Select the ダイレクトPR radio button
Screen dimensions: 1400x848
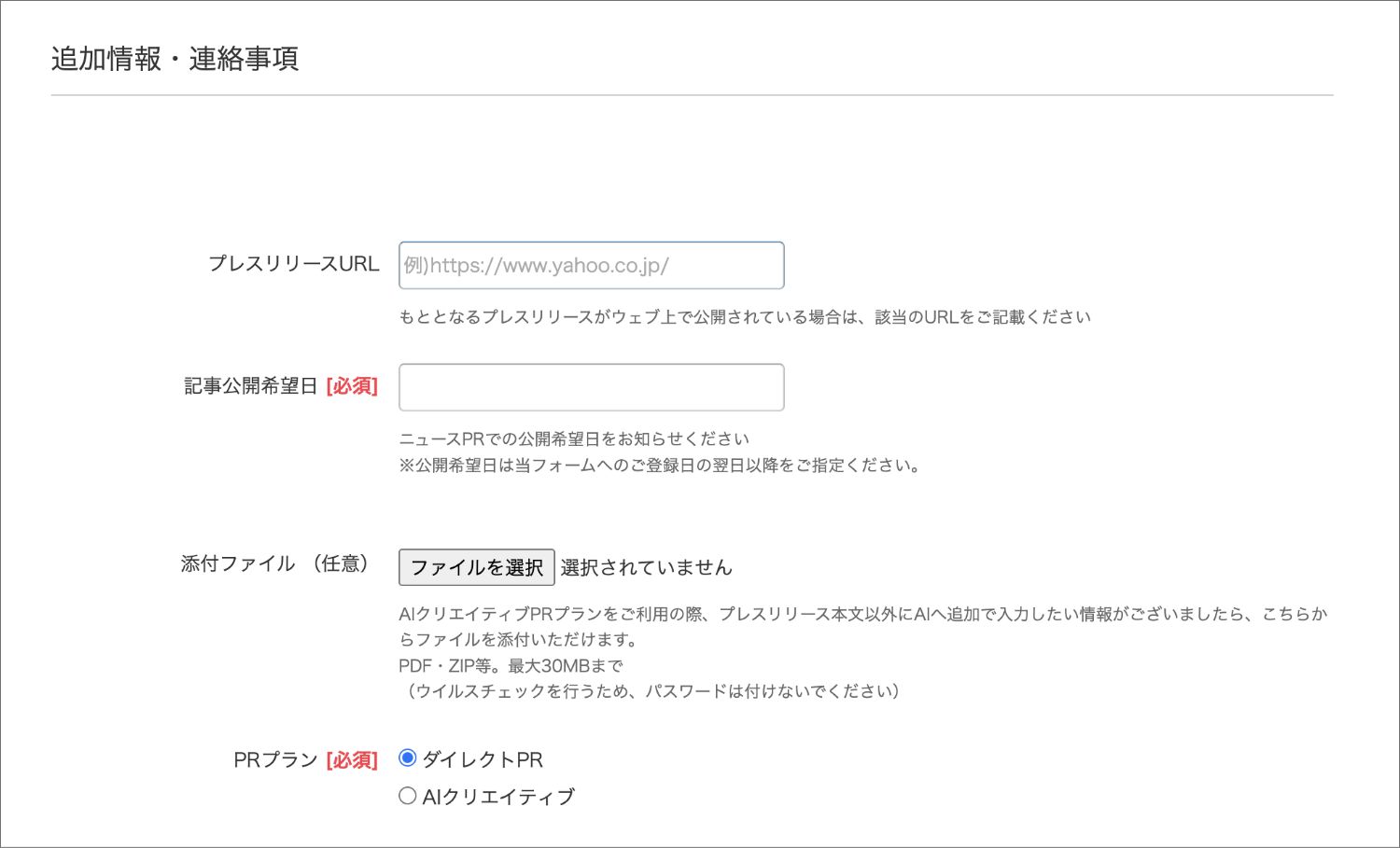pyautogui.click(x=407, y=758)
